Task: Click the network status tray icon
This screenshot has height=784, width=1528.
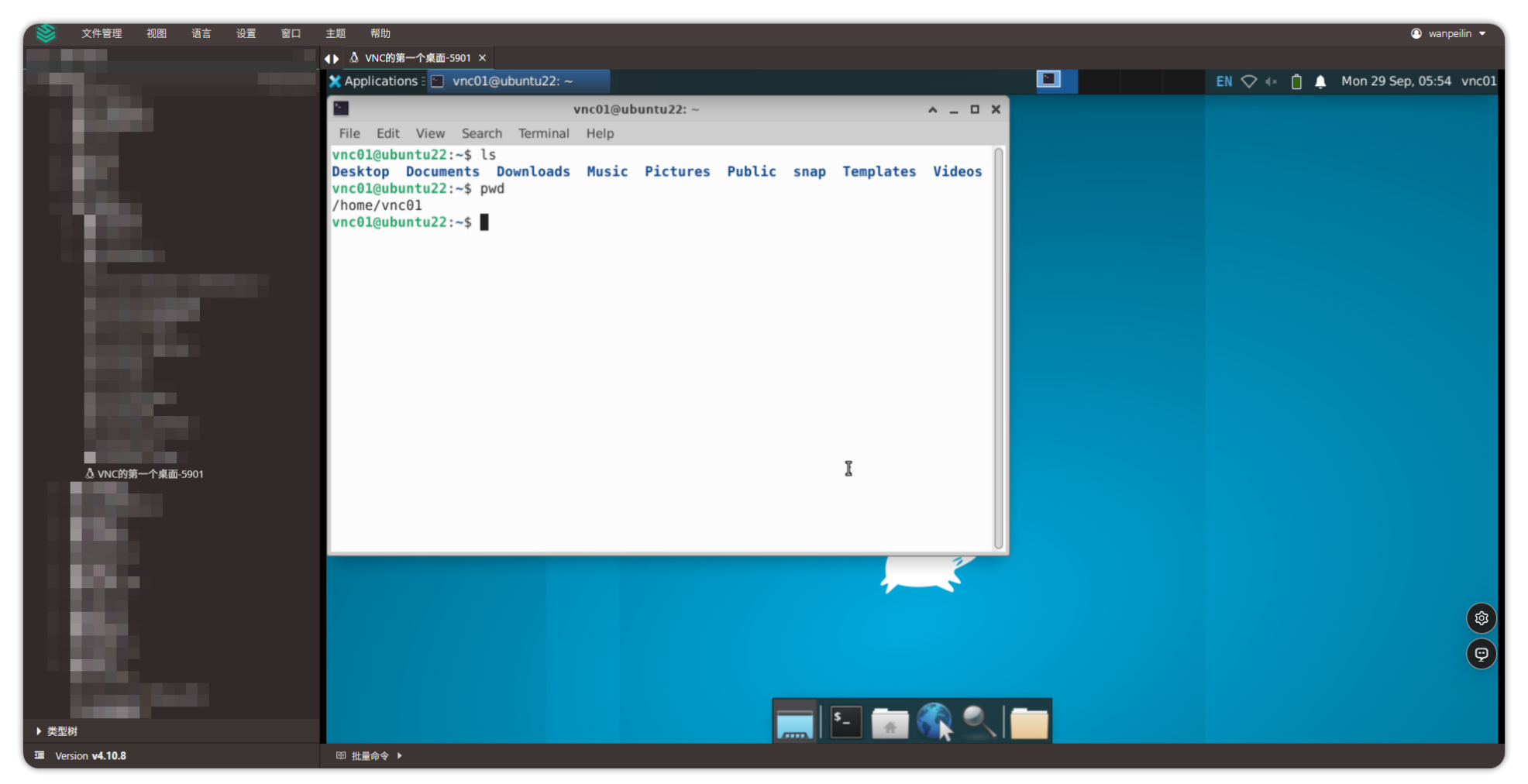Action: point(1248,81)
